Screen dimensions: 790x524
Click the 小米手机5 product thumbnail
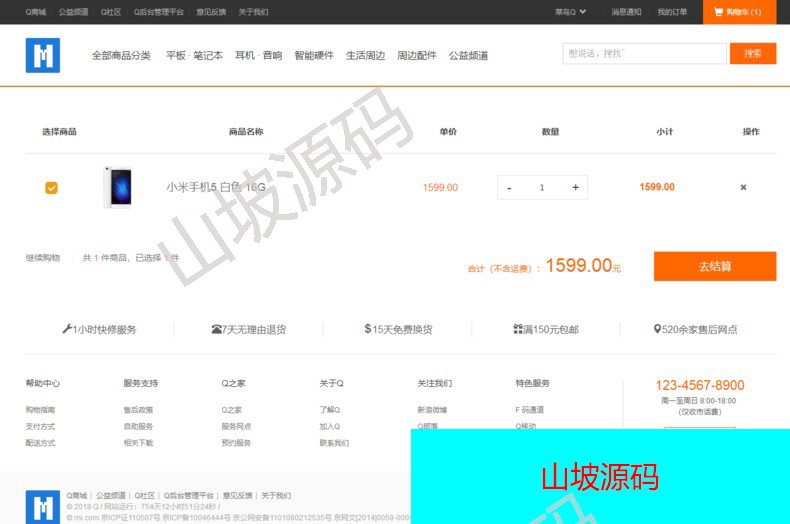click(118, 187)
